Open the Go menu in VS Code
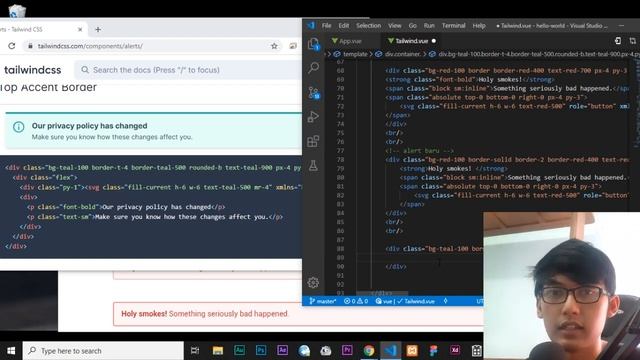Image resolution: width=640 pixels, height=360 pixels. pyautogui.click(x=413, y=26)
